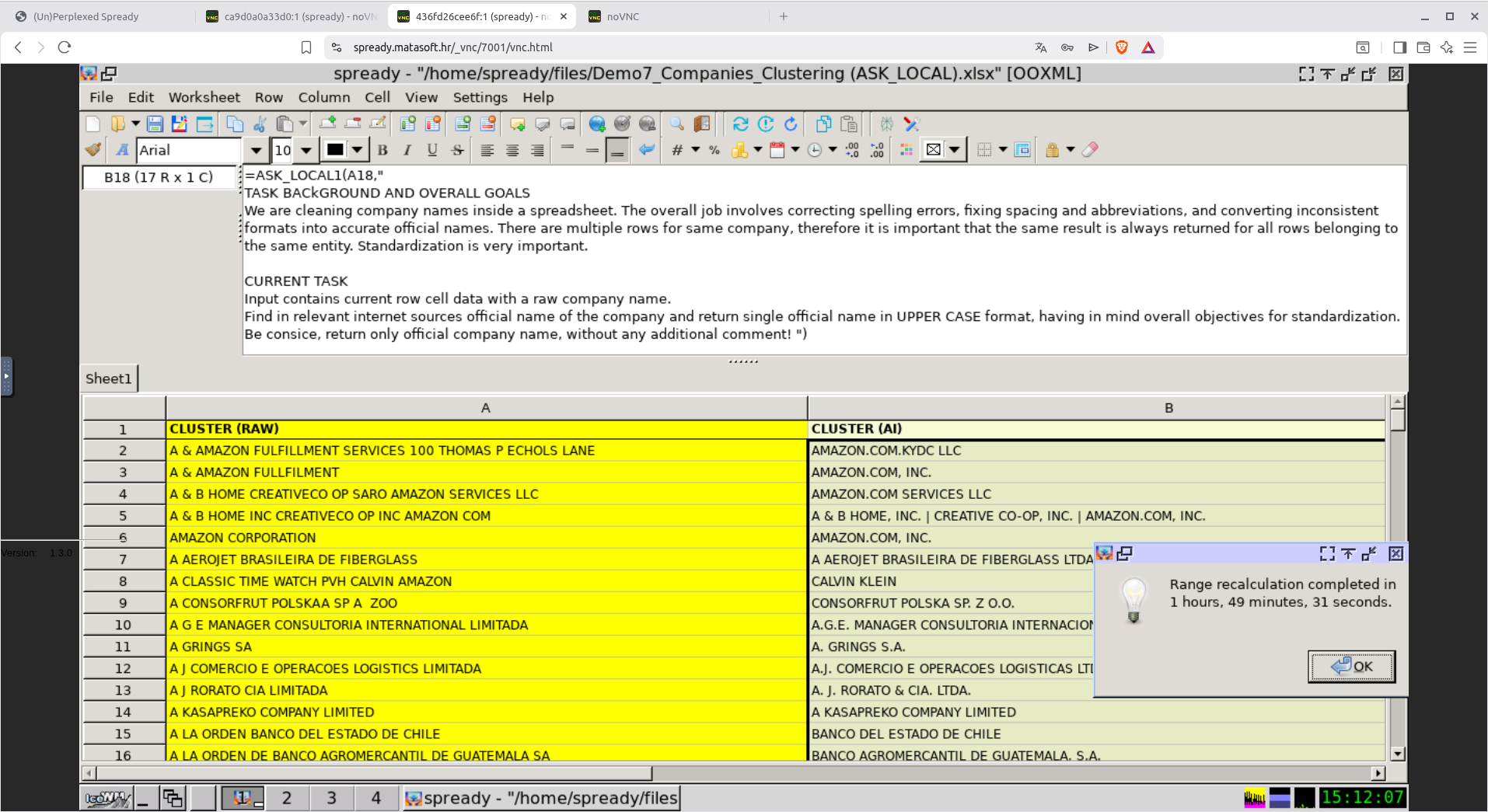Click the door Exit icon
Screen dimensions: 1488x812
[702, 124]
